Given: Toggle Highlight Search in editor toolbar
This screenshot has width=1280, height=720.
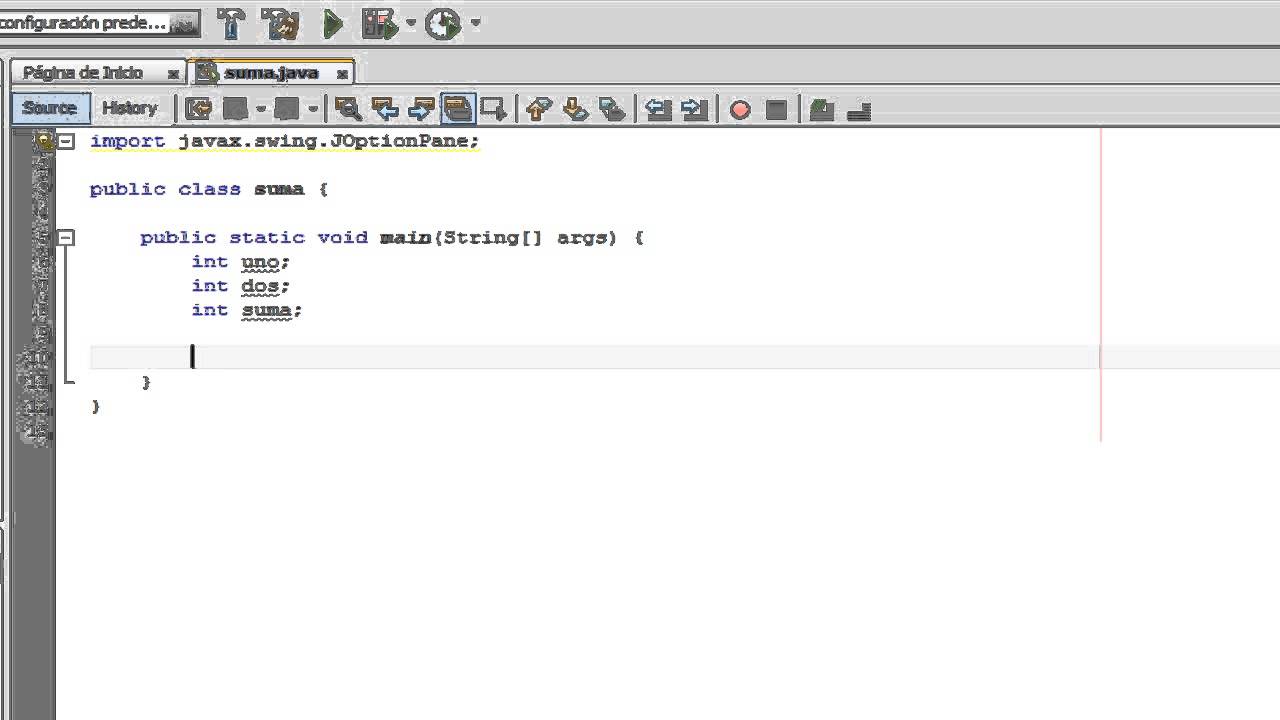Looking at the screenshot, I should point(457,109).
